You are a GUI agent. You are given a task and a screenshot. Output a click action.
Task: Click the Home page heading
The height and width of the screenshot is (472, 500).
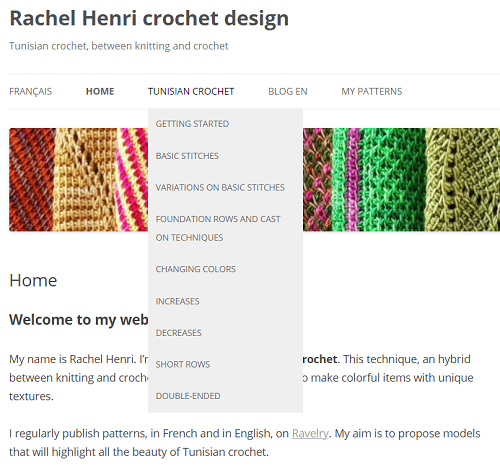pyautogui.click(x=33, y=280)
